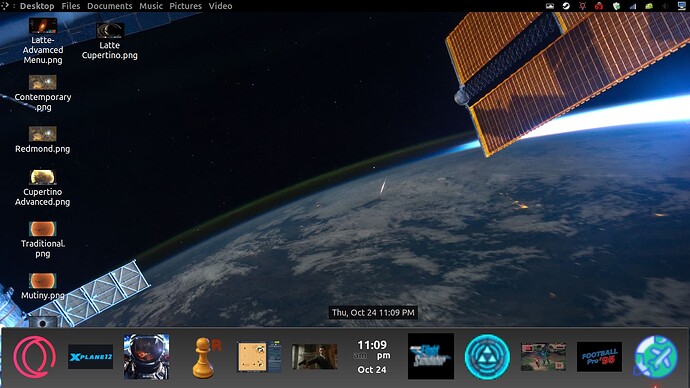Launch Flight Simulator from the dock
This screenshot has width=690, height=388.
coord(431,356)
